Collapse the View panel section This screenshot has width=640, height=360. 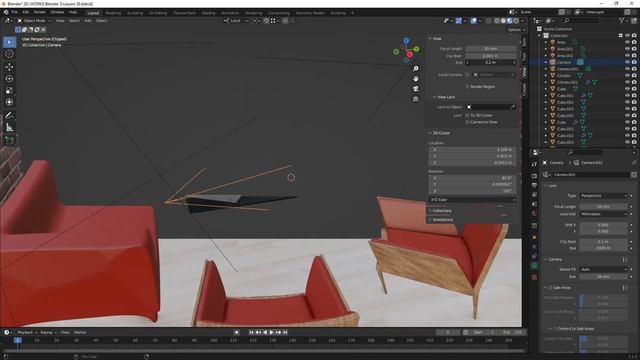click(x=430, y=38)
